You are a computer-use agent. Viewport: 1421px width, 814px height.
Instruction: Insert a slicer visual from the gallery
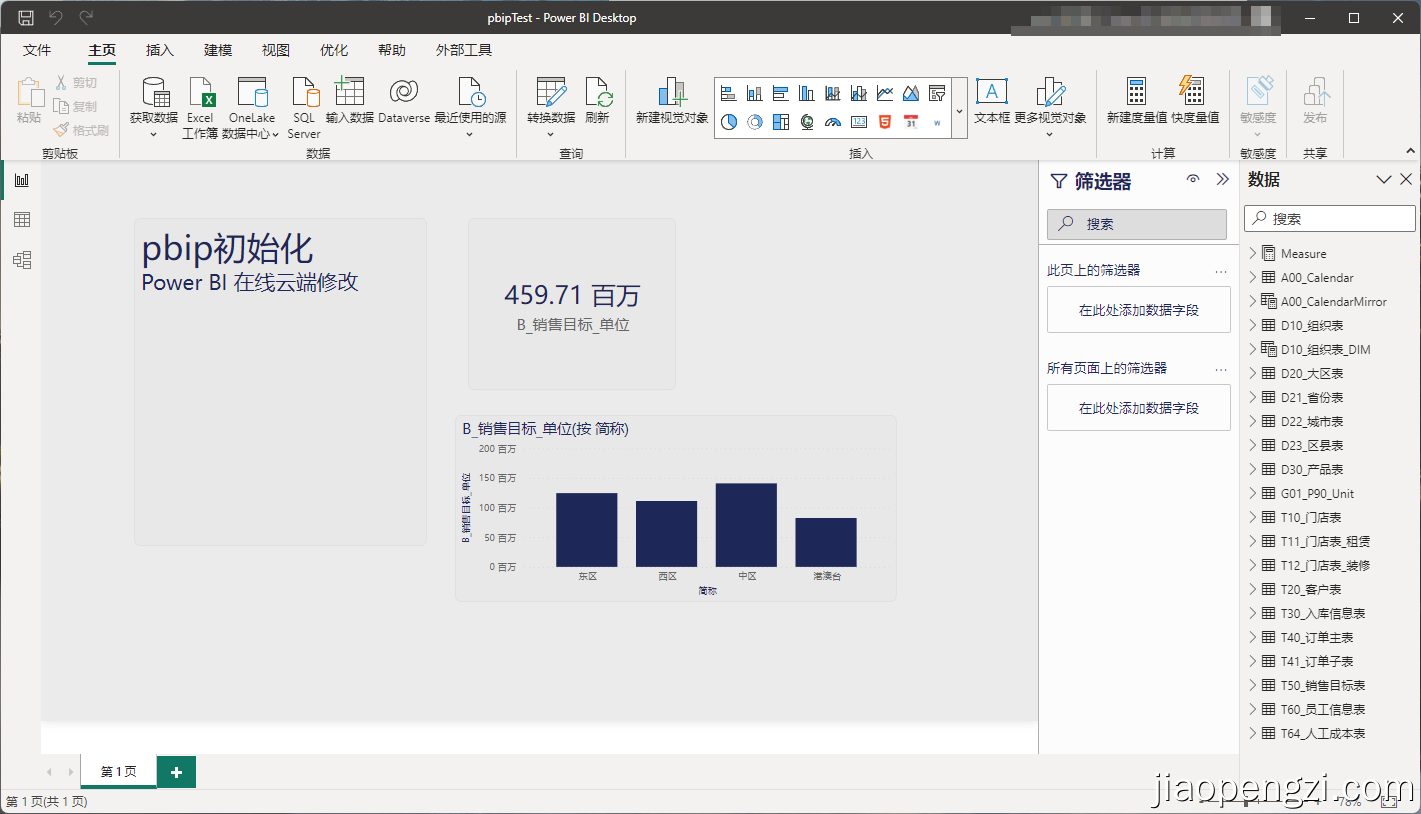937,94
